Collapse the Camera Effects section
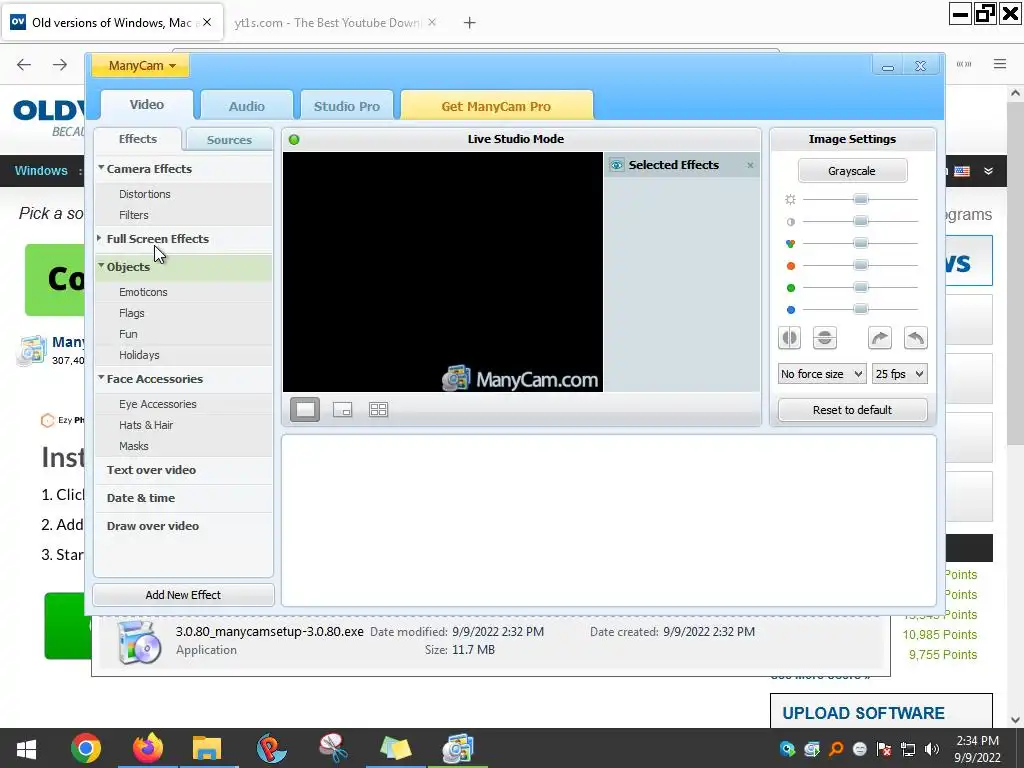The height and width of the screenshot is (768, 1024). click(101, 168)
